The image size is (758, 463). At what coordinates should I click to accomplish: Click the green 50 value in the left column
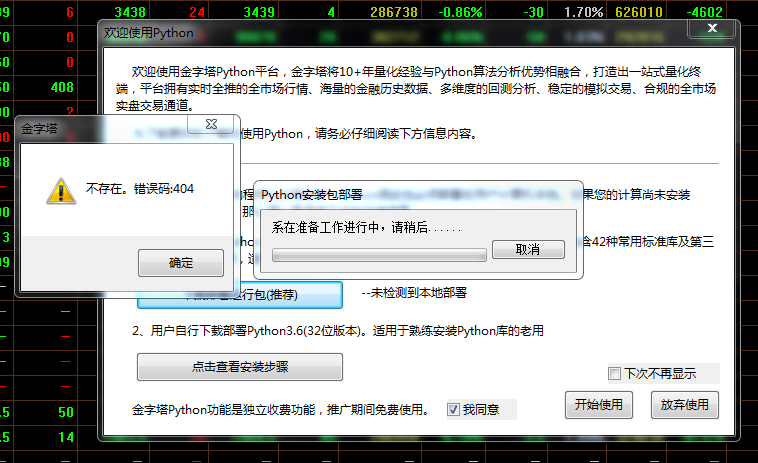(66, 412)
